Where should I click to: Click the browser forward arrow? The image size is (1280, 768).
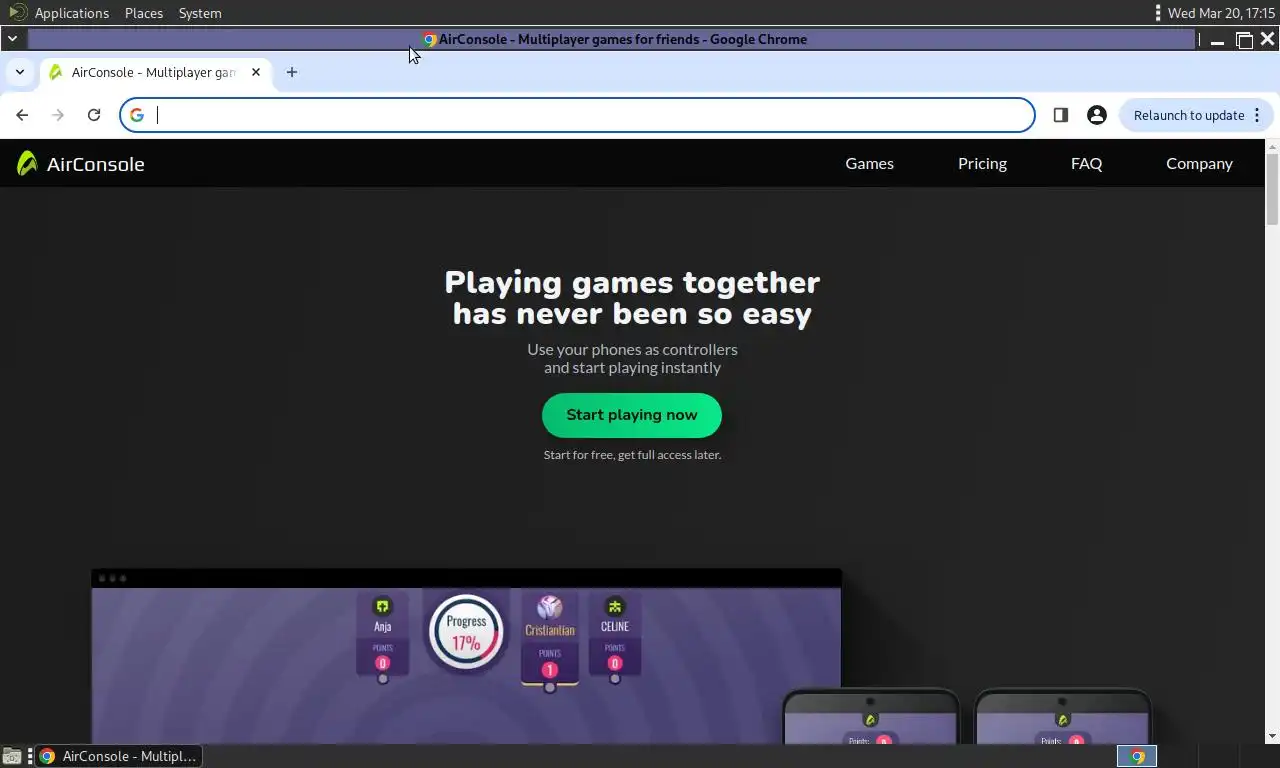click(x=58, y=115)
